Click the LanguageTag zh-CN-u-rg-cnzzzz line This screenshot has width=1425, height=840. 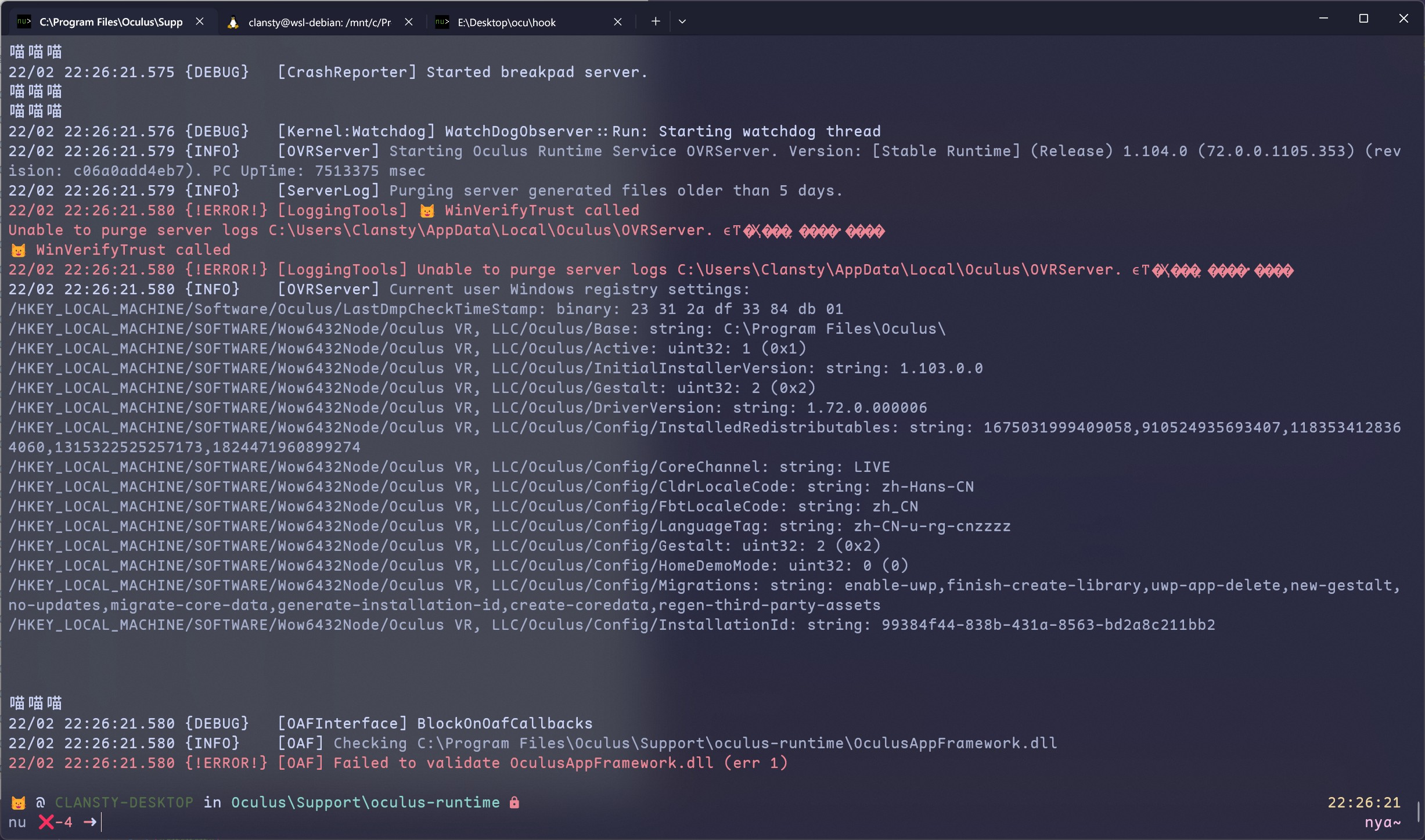(x=509, y=526)
